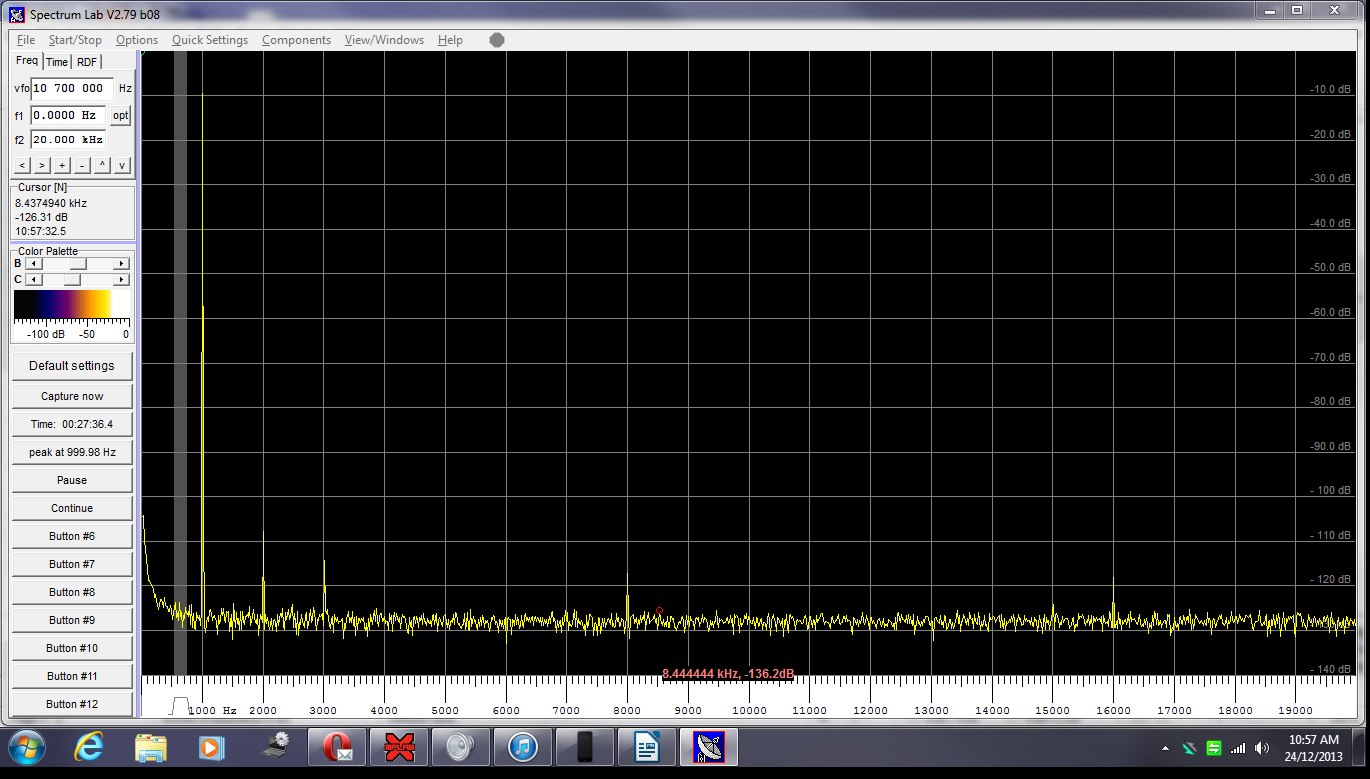
Task: Click right arrow of C contrast slider
Action: [122, 279]
